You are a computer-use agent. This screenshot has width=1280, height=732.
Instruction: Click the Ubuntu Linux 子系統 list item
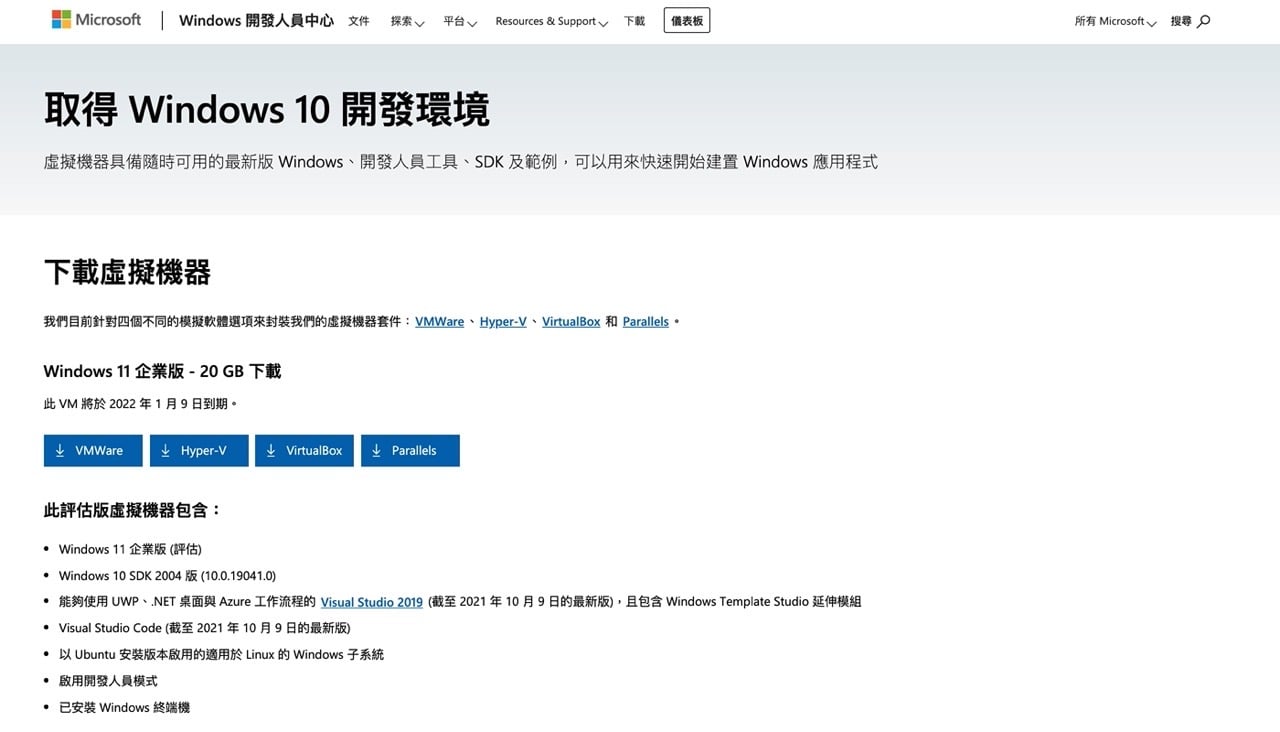[x=221, y=654]
